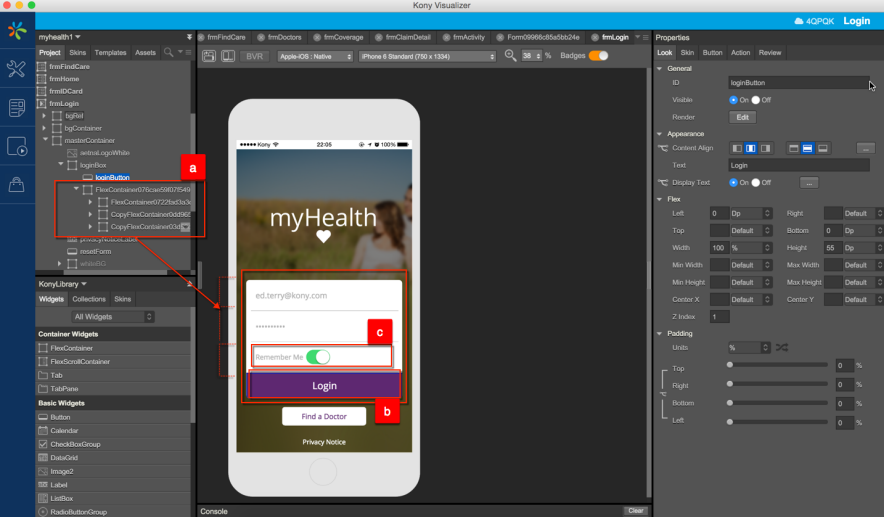
Task: Toggle the Badges switch off
Action: (x=599, y=55)
